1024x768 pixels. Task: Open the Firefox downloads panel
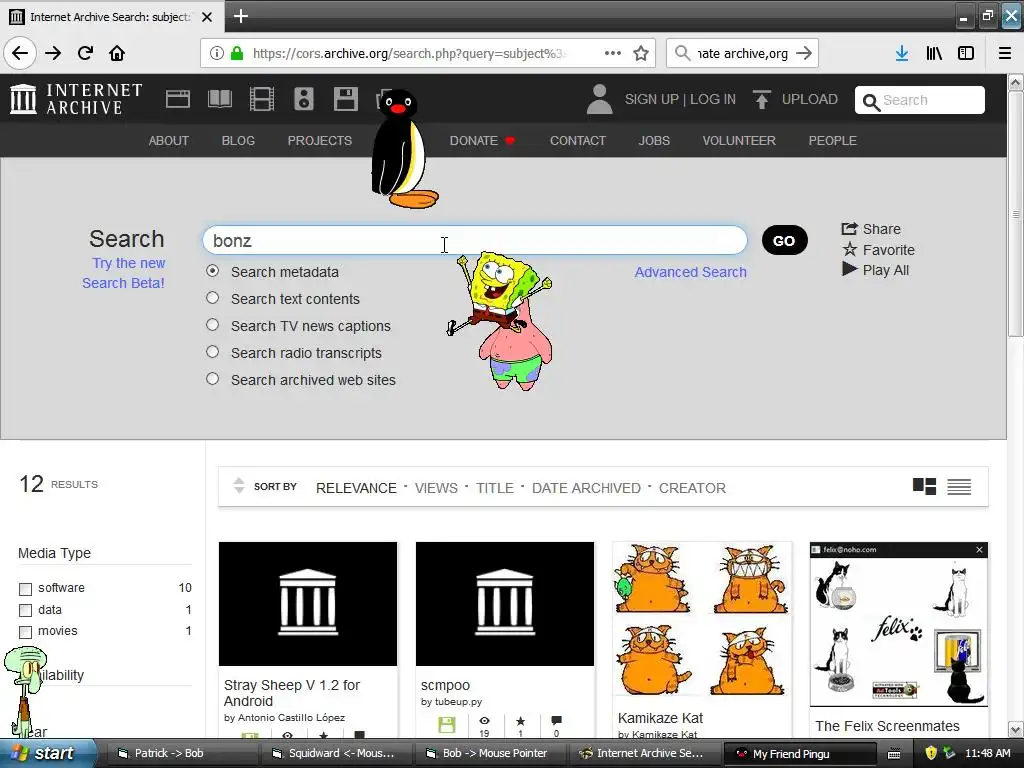[901, 53]
